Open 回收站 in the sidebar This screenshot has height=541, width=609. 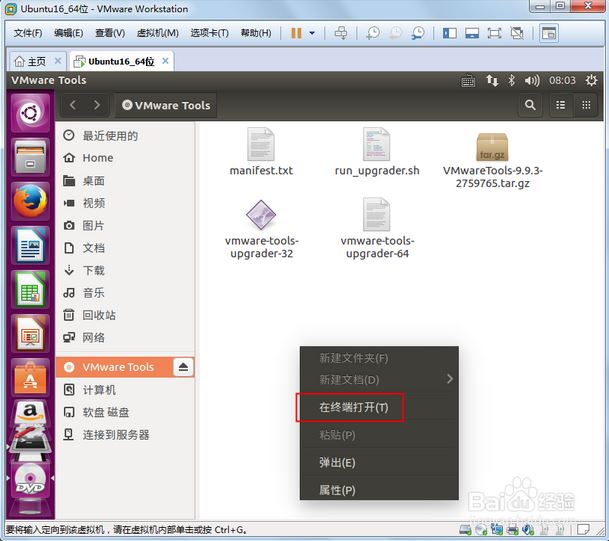tap(125, 315)
